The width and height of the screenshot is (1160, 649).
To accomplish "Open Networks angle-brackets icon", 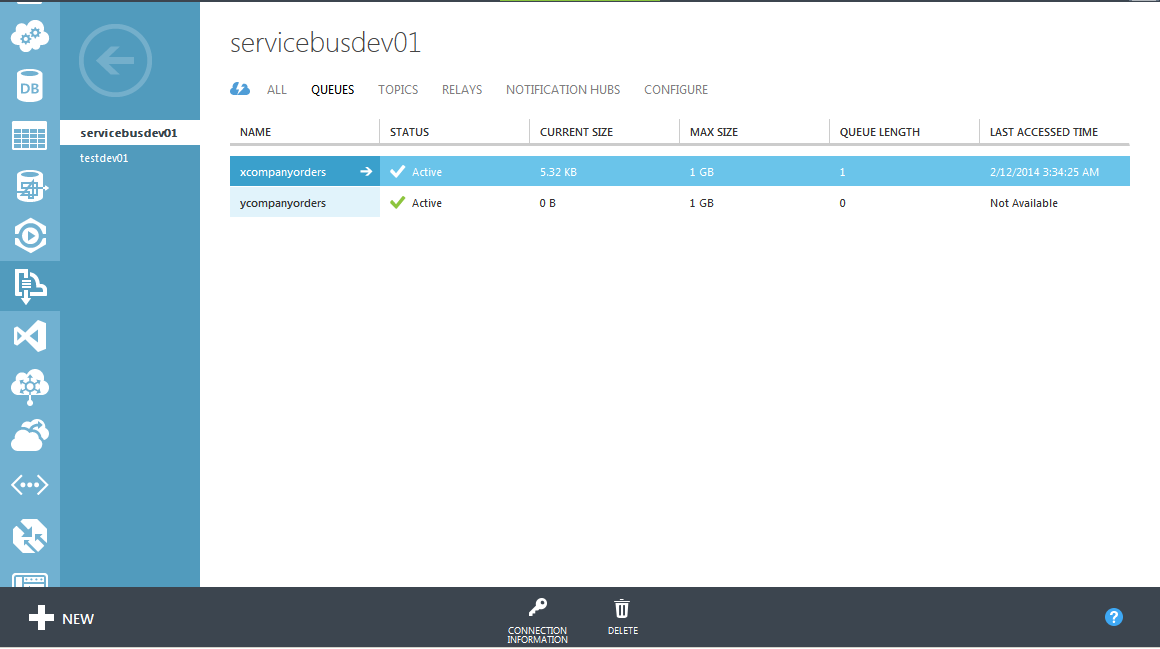I will [30, 485].
